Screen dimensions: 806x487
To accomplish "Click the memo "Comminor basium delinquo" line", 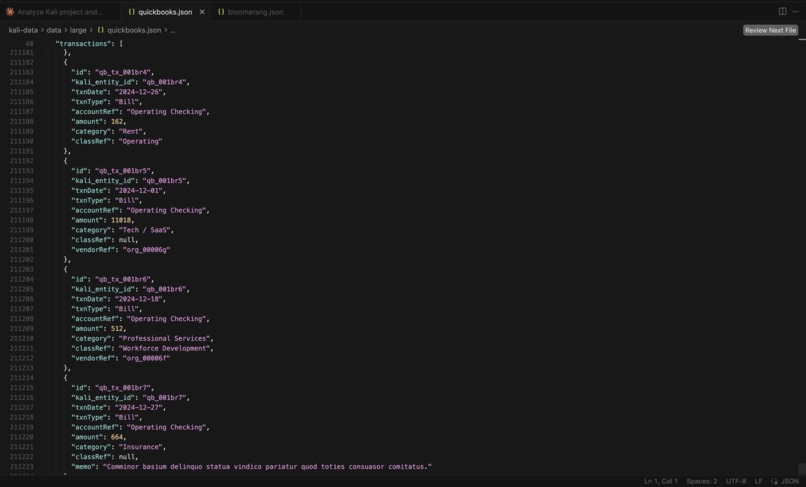I will coord(251,466).
